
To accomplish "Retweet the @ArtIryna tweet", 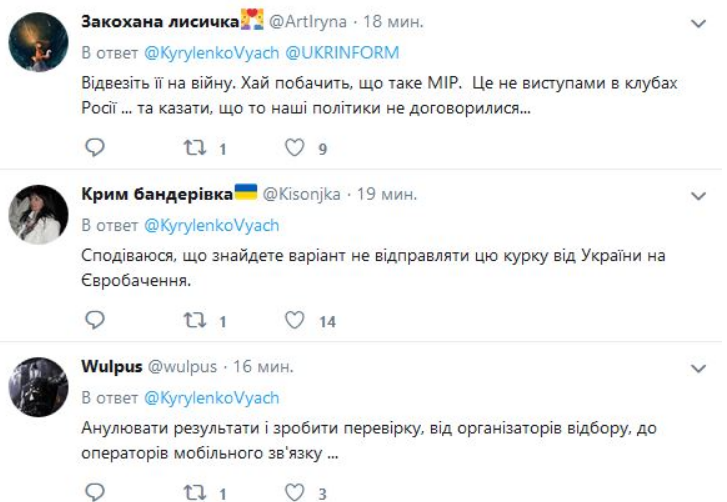I will 192,148.
